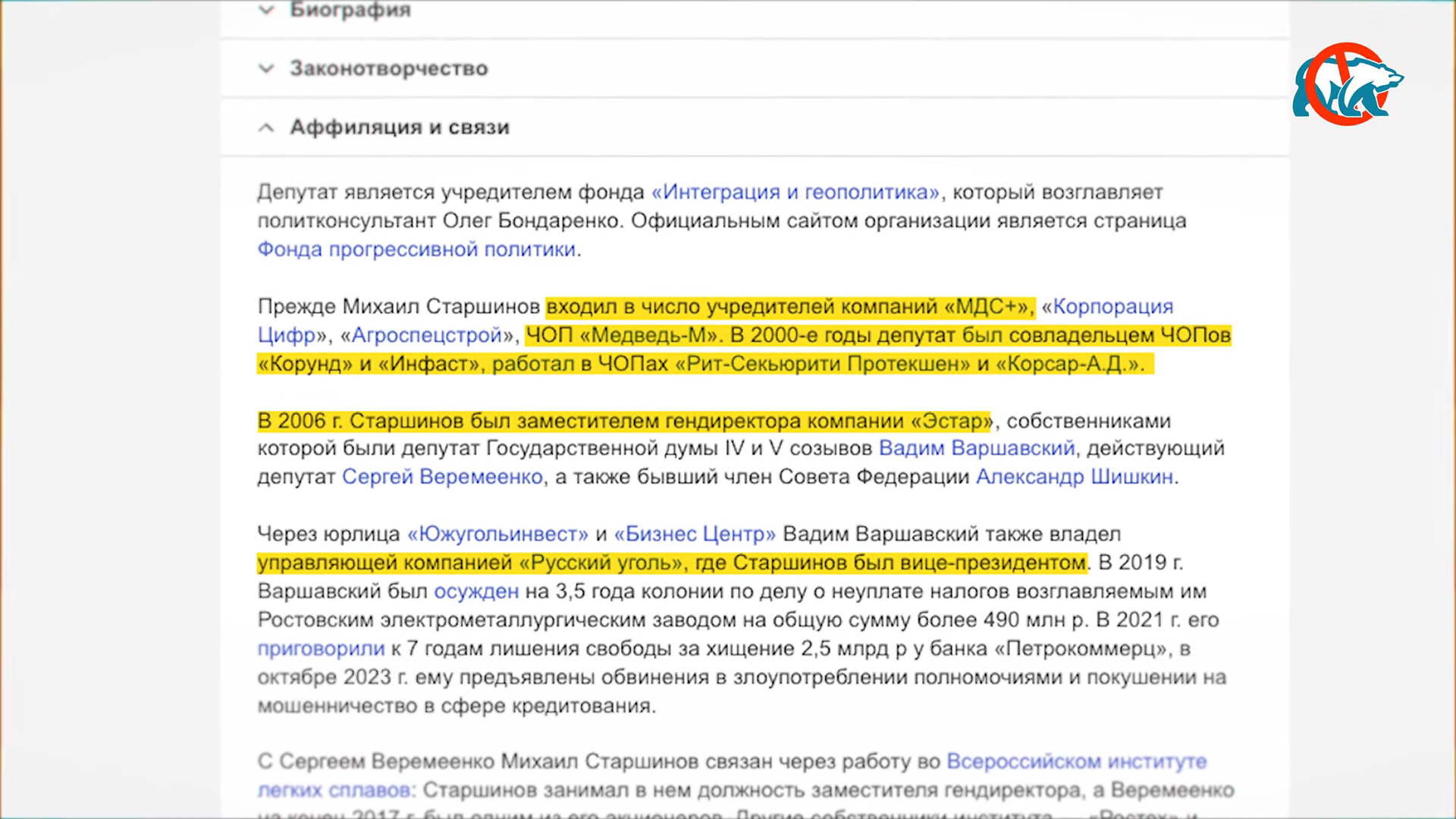This screenshot has width=1456, height=819.
Task: Collapse the Аффиляция и связи section chevron
Action: 265,127
